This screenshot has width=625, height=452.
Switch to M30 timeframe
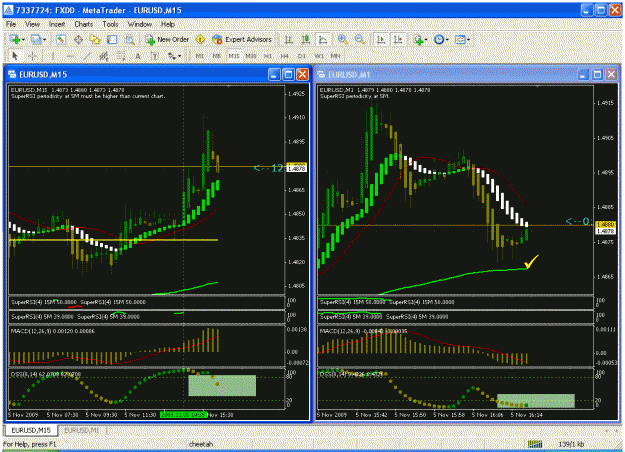click(251, 56)
